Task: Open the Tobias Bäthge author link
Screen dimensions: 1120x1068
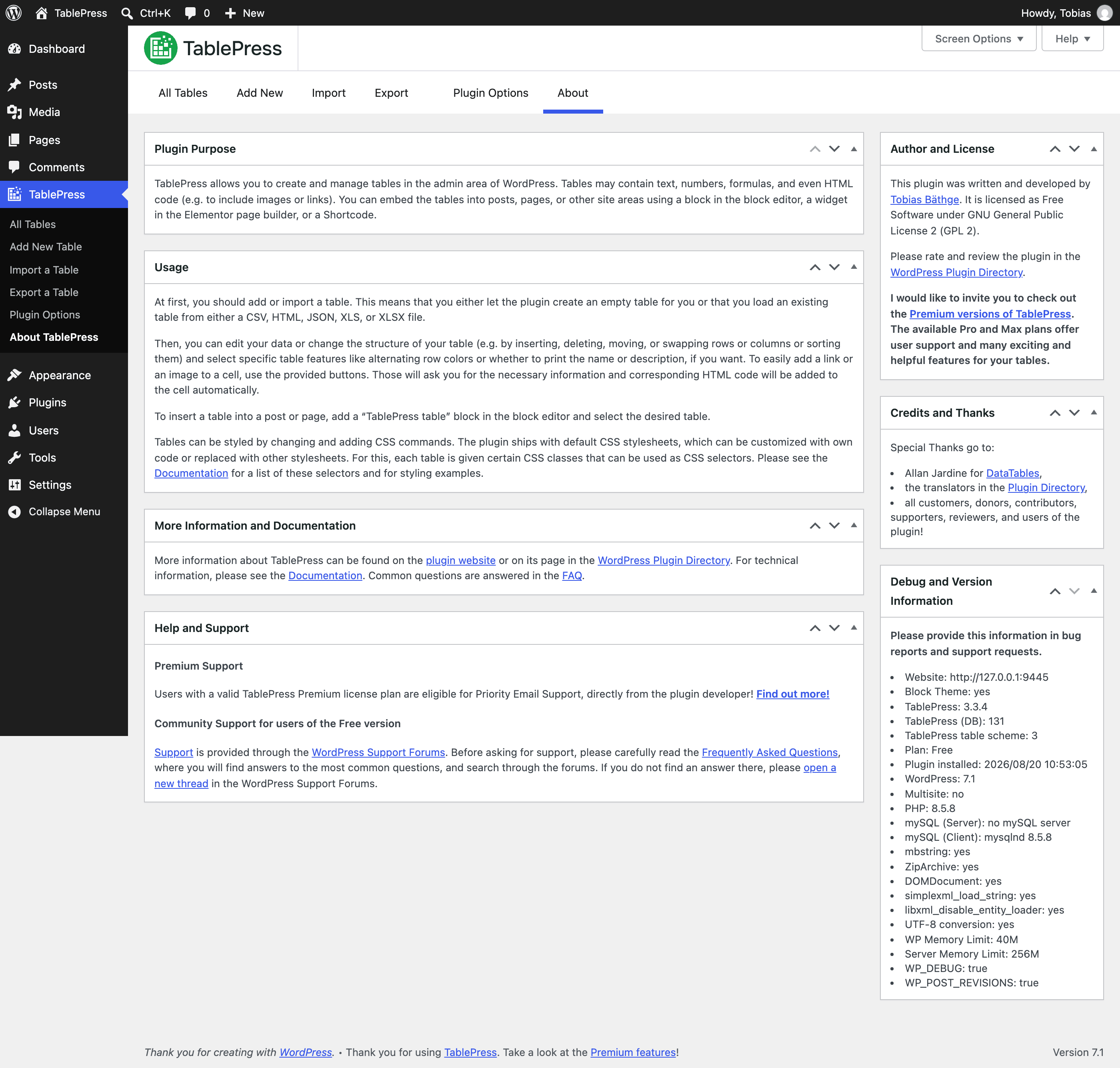Action: click(x=925, y=199)
